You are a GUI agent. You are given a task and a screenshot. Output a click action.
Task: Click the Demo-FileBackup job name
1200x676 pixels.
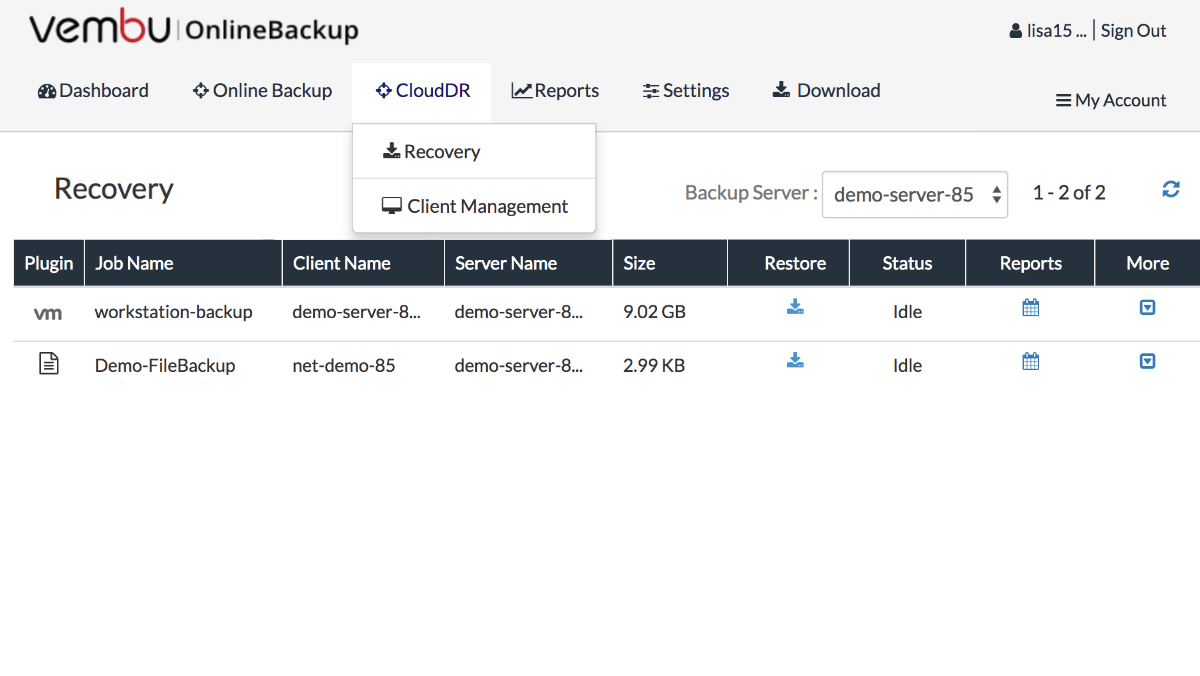pos(165,366)
